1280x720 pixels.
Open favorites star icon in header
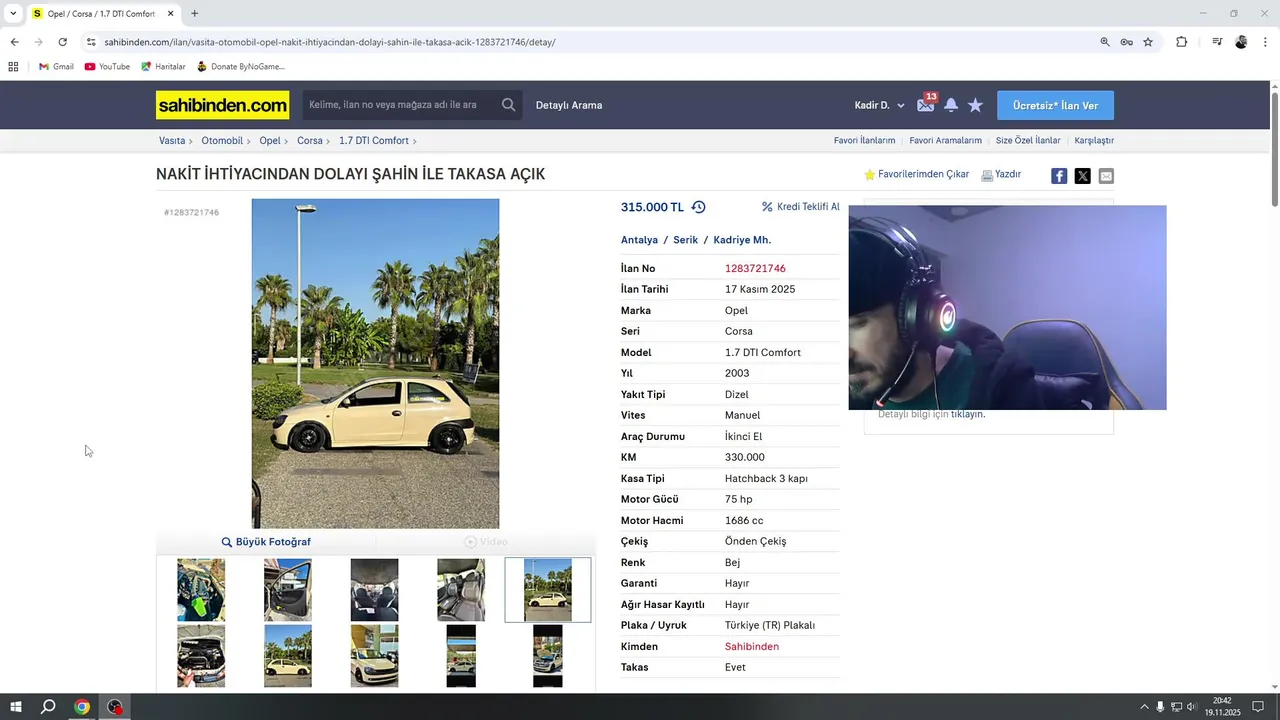tap(975, 105)
